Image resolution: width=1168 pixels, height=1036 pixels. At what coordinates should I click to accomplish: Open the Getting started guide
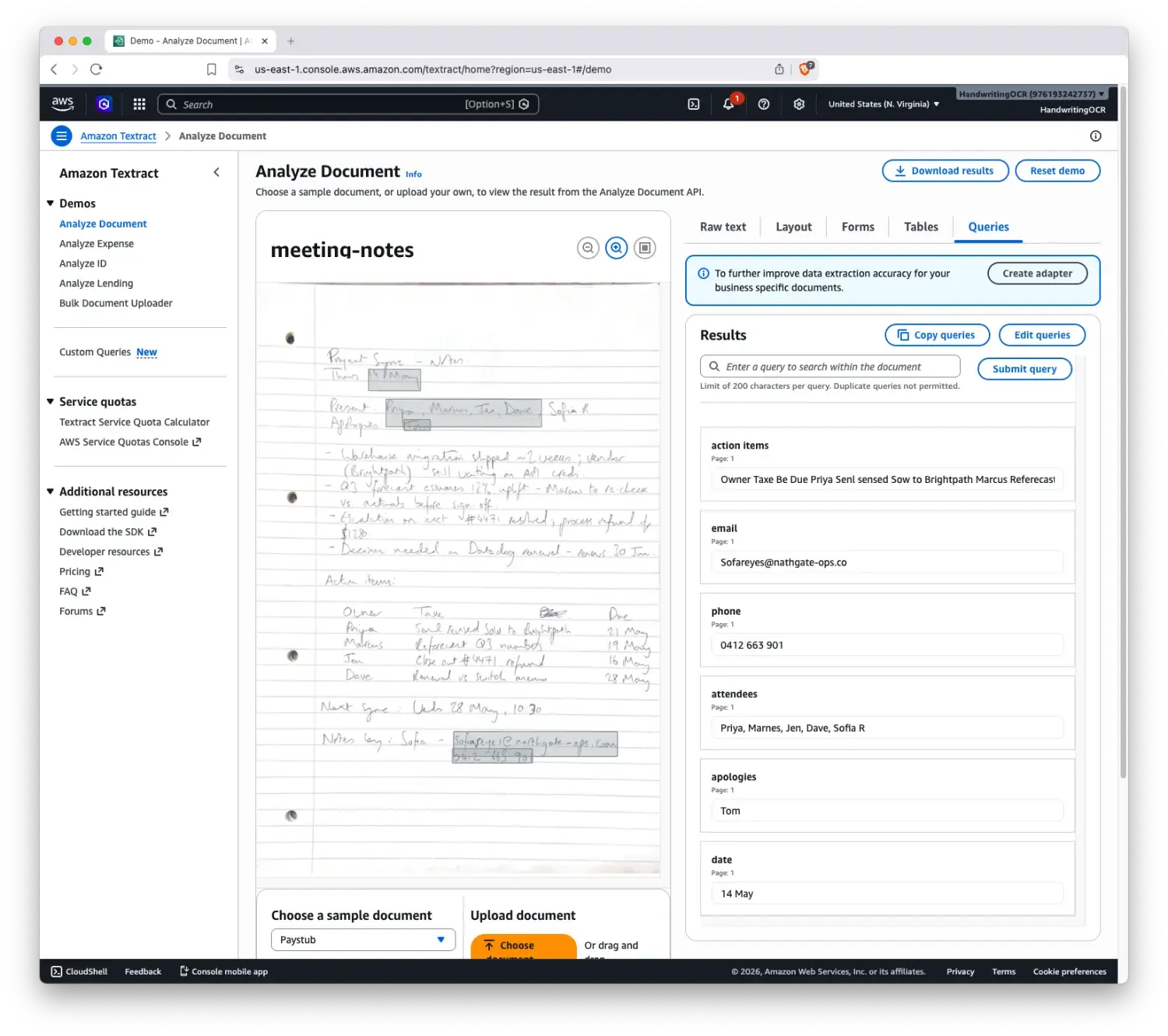[114, 512]
